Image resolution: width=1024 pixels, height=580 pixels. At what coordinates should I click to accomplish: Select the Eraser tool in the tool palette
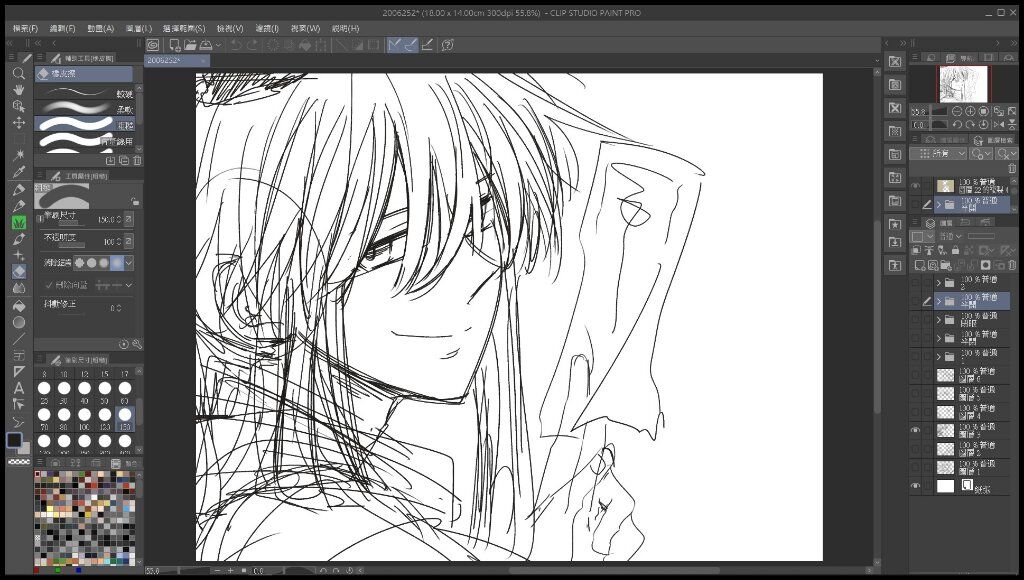pyautogui.click(x=19, y=271)
